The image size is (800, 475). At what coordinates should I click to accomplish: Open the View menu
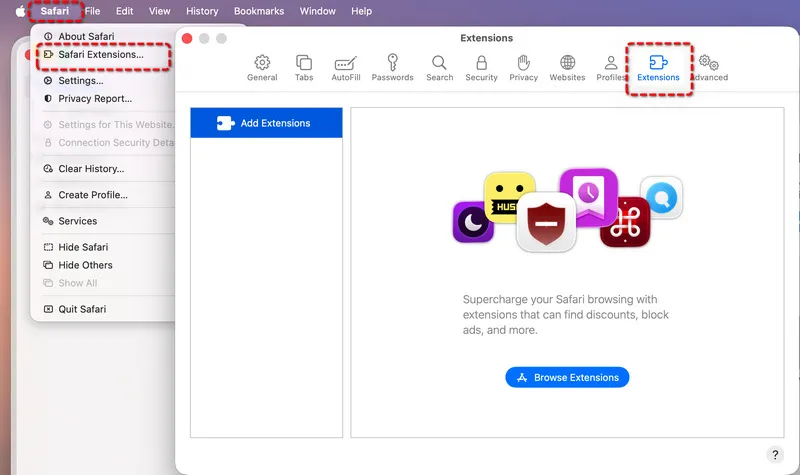point(160,11)
